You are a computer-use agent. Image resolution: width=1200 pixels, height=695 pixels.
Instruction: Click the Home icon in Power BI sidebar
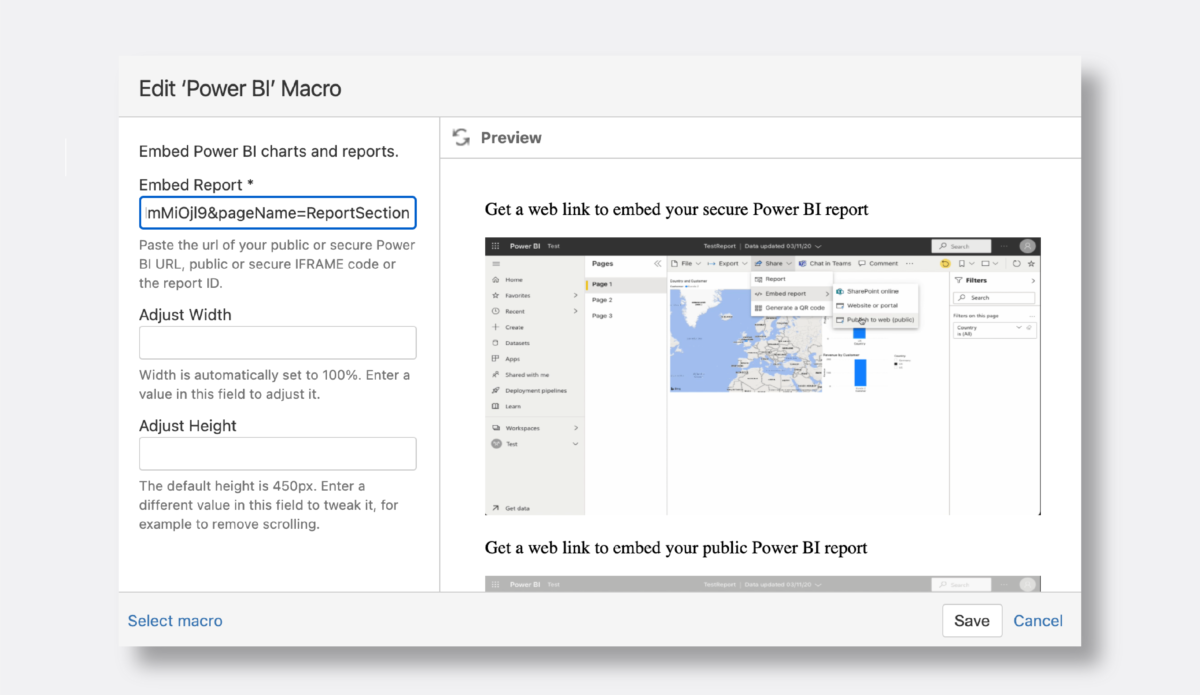click(x=496, y=280)
